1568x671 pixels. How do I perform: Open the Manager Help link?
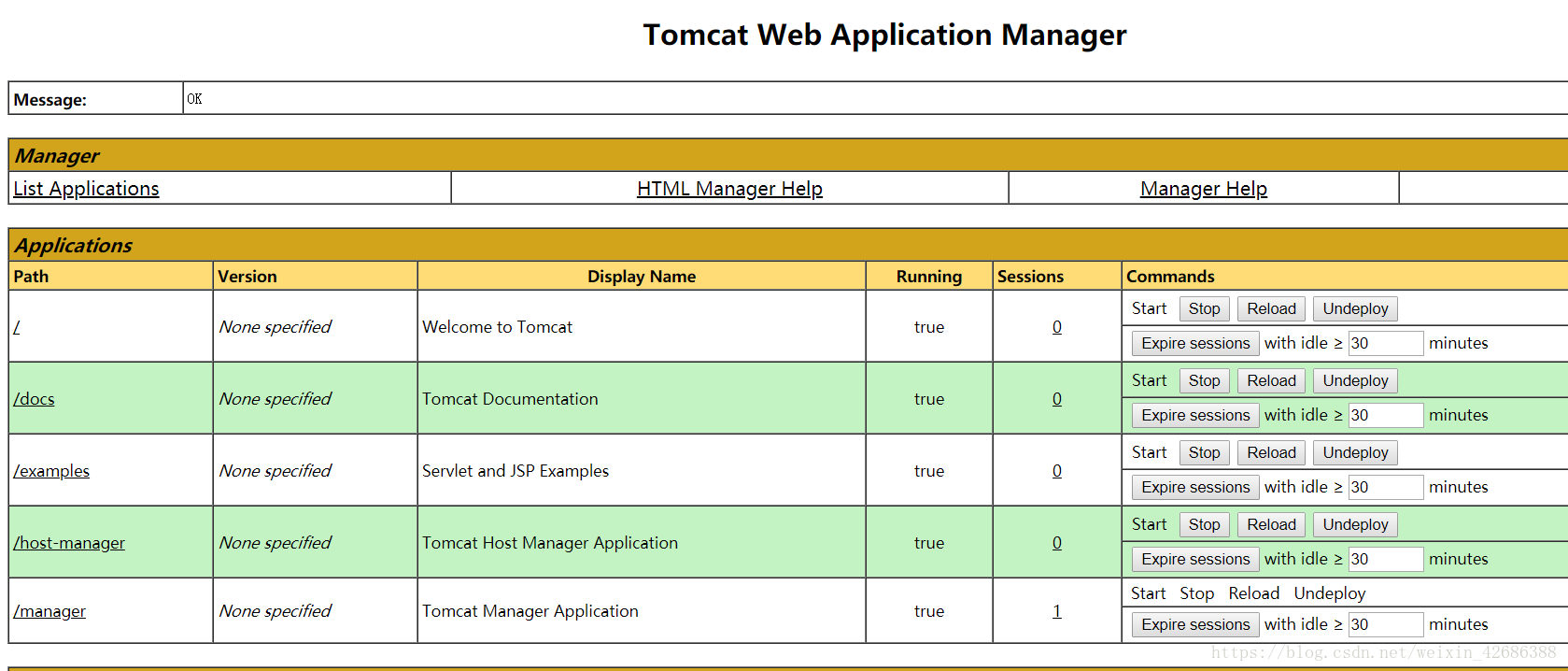click(x=1203, y=189)
